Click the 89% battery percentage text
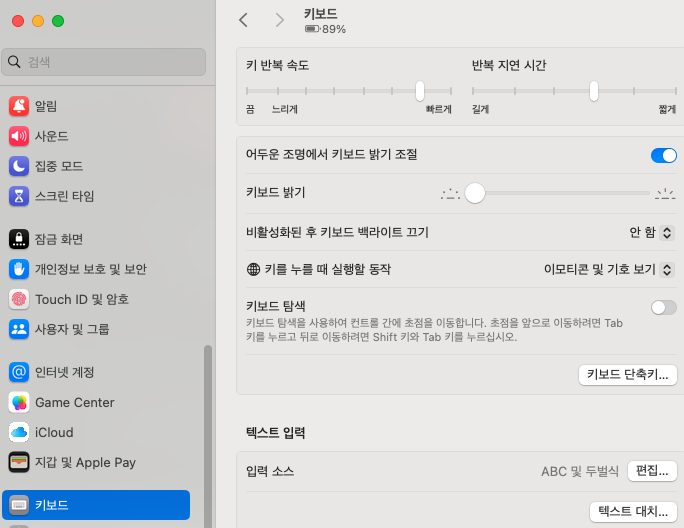 pyautogui.click(x=334, y=29)
